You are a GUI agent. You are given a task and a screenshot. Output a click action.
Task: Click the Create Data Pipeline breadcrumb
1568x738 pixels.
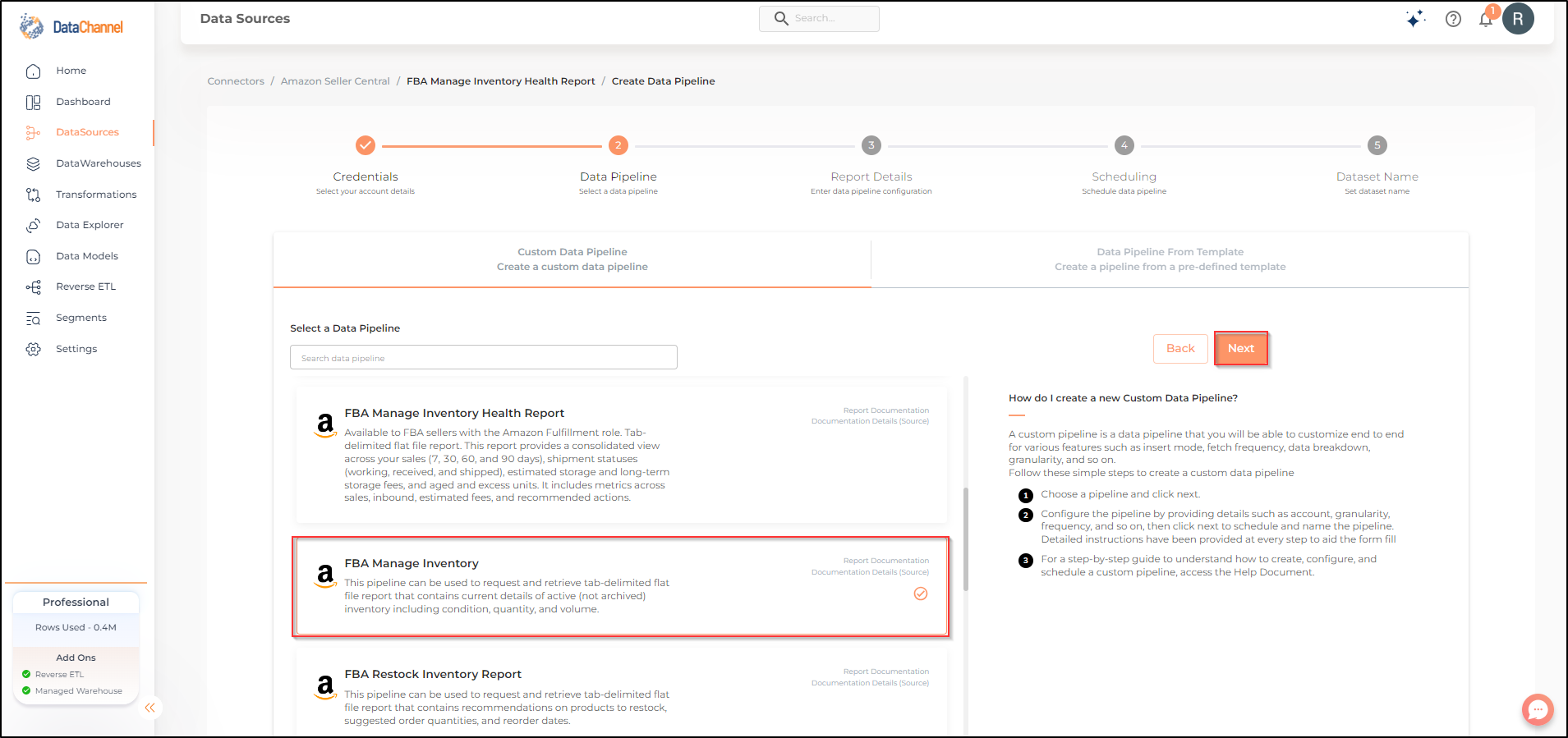(x=663, y=81)
